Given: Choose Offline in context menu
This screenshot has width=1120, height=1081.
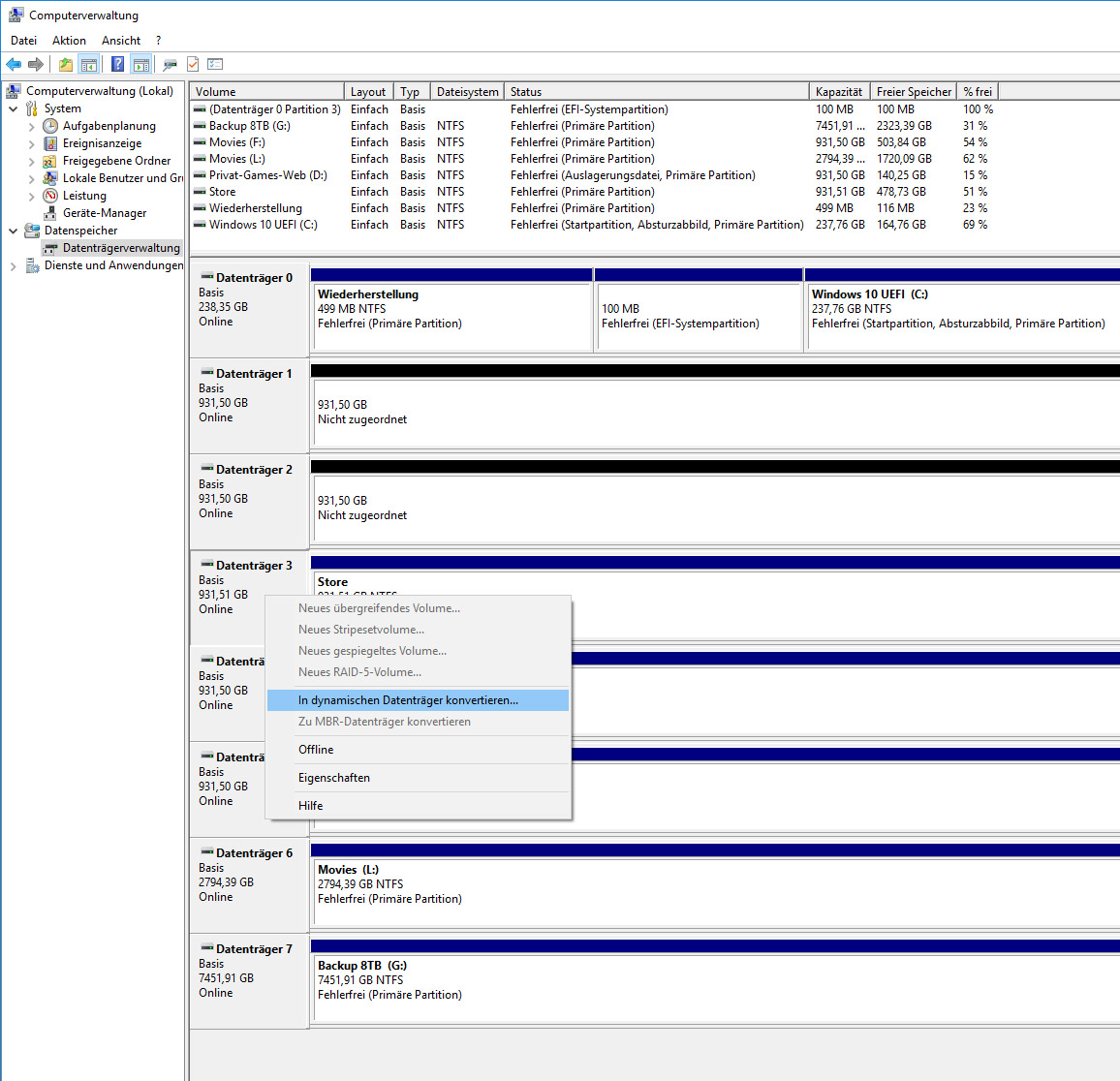Looking at the screenshot, I should click(418, 750).
